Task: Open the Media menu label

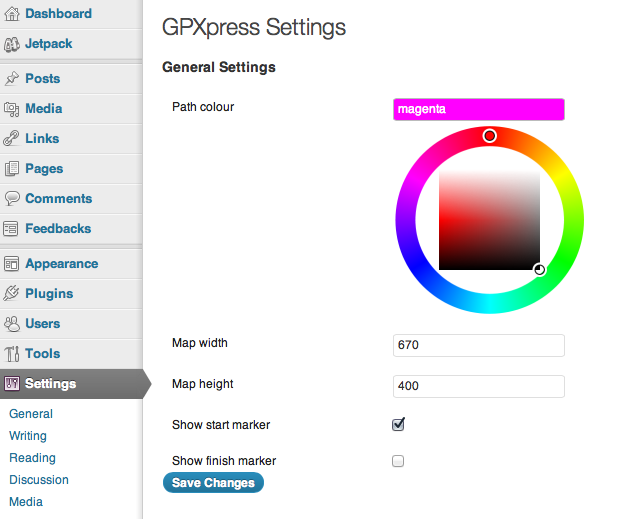Action: pos(44,109)
